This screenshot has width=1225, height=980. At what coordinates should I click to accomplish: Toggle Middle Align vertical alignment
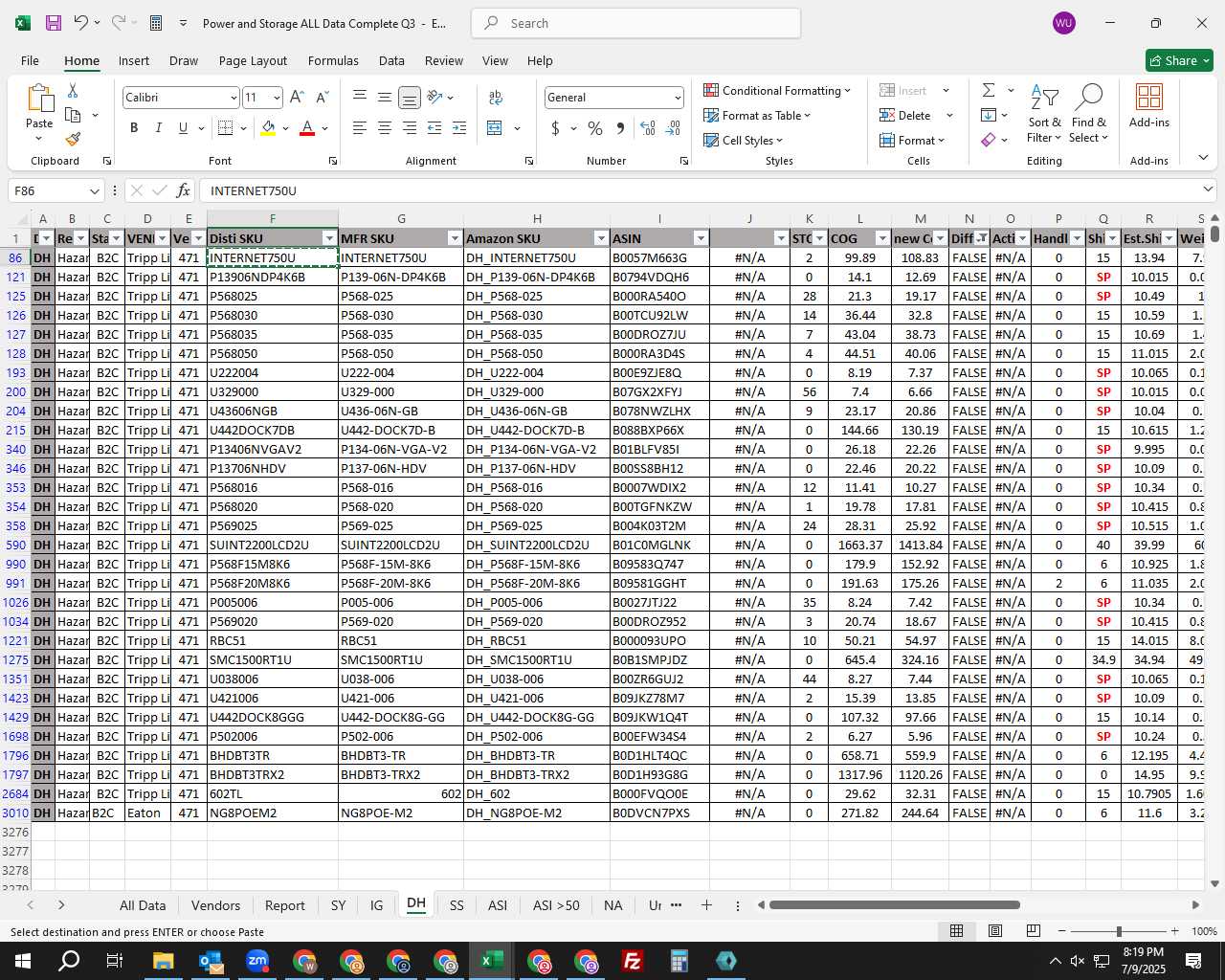click(x=385, y=98)
